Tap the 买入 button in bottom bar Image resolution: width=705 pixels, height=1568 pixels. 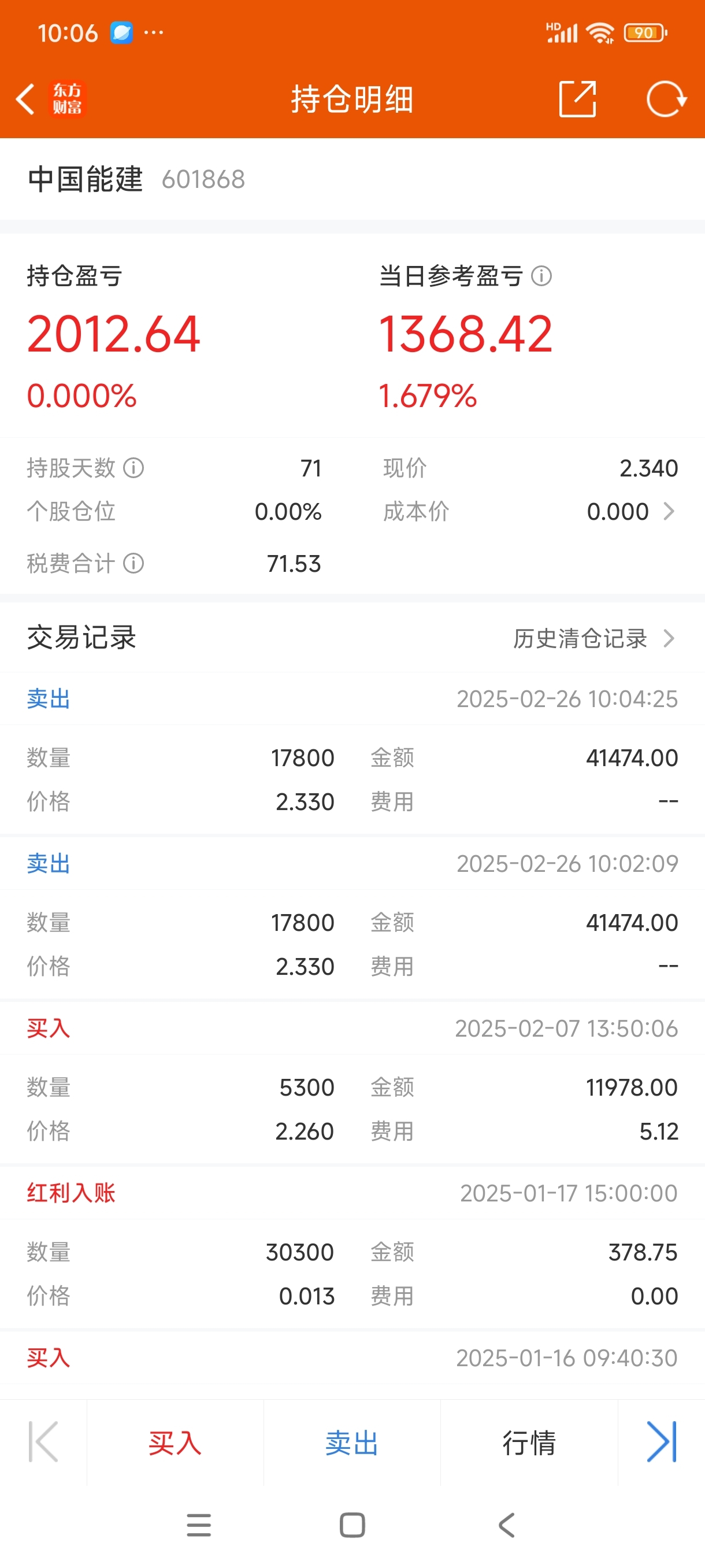(x=175, y=1443)
